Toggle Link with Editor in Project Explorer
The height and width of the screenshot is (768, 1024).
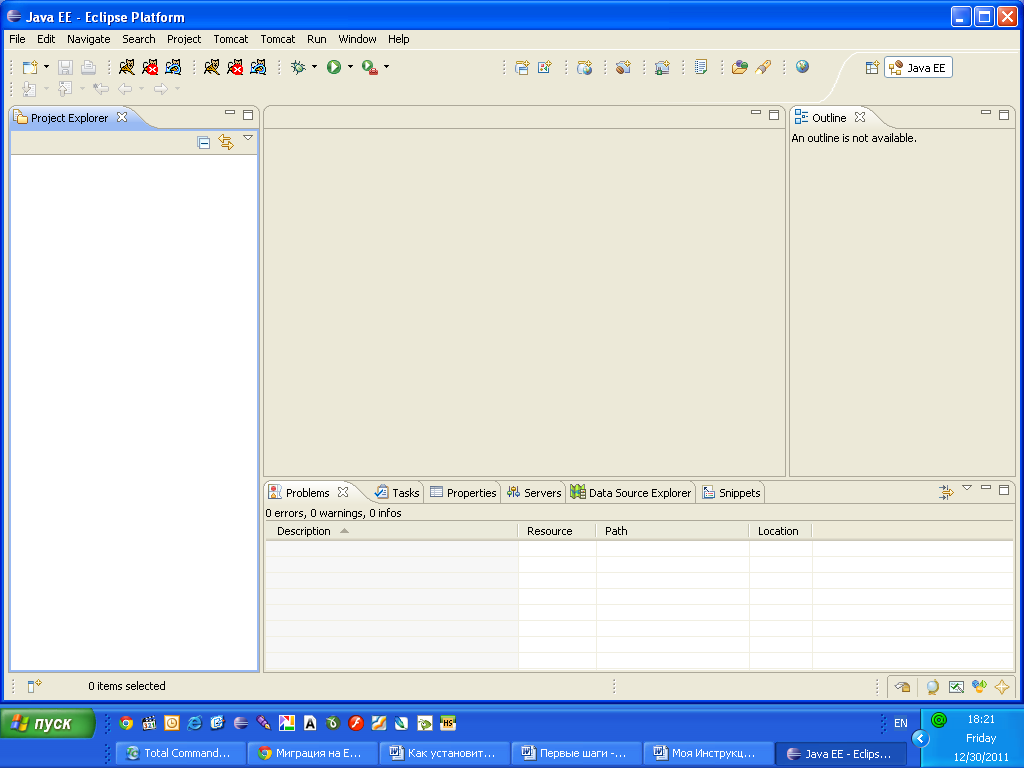pos(226,142)
